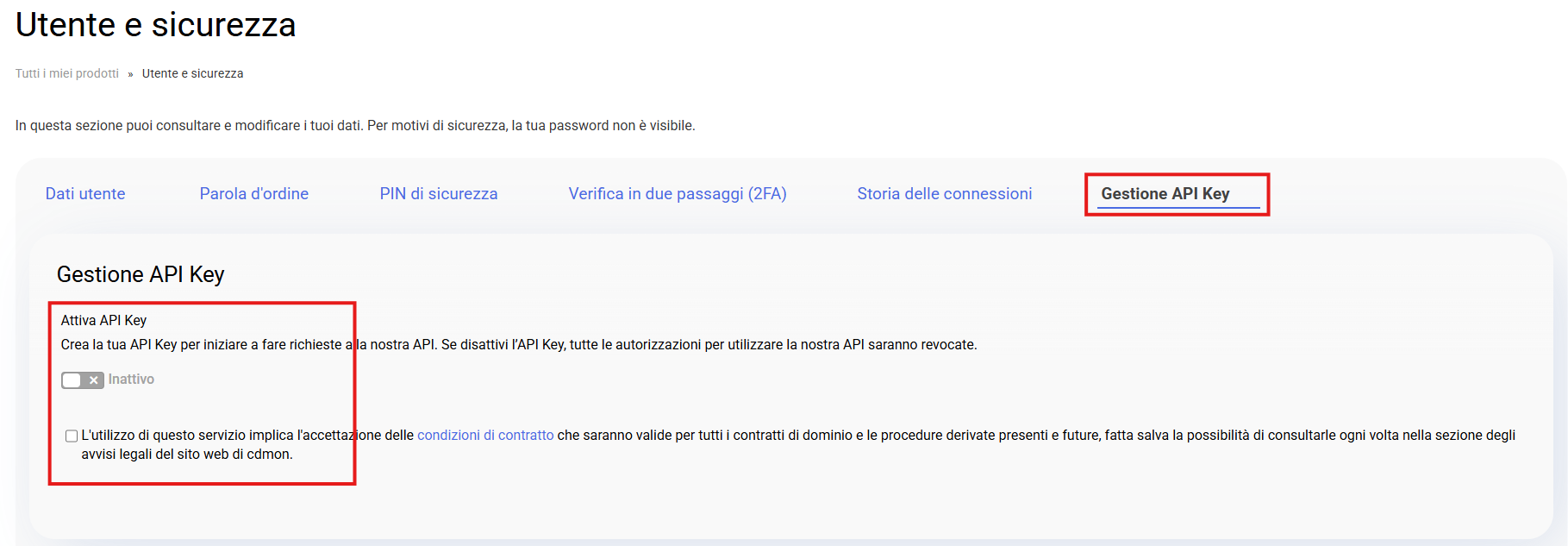
Task: Click the Crea la tua API Key description
Action: (x=519, y=345)
